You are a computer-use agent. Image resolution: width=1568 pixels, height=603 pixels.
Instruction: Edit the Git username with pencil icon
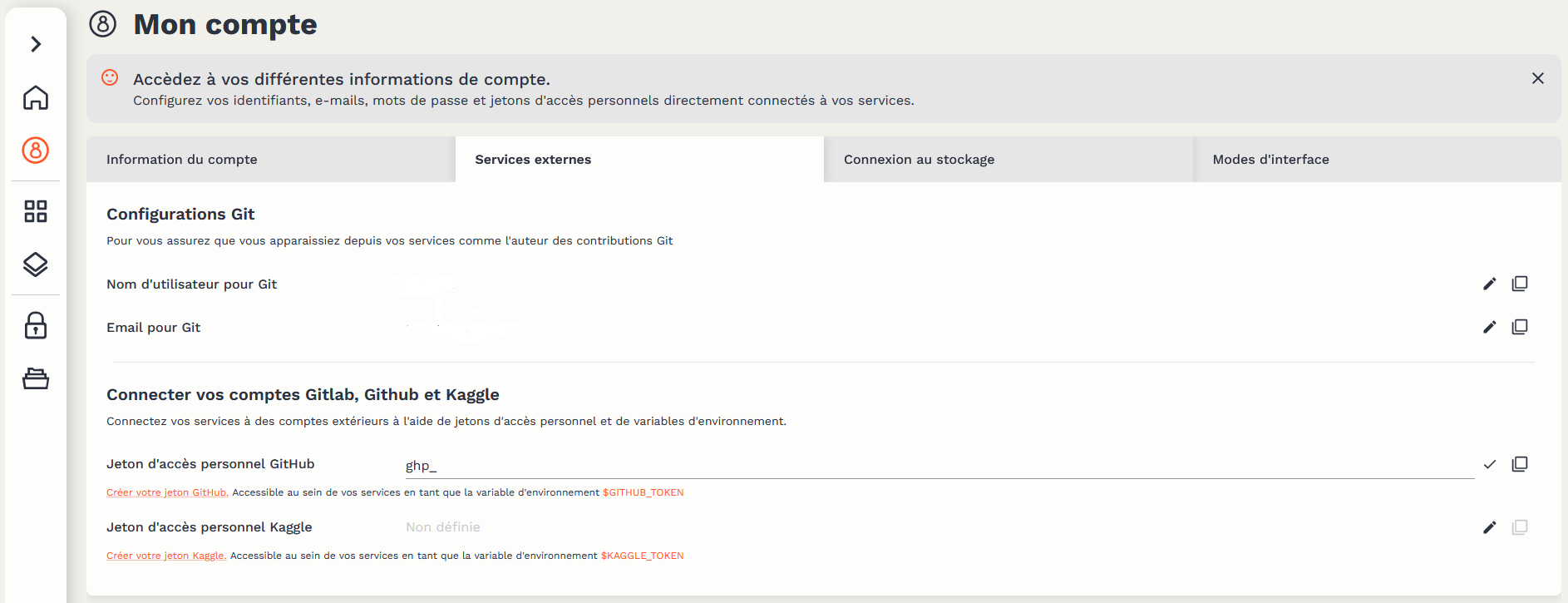pos(1489,284)
